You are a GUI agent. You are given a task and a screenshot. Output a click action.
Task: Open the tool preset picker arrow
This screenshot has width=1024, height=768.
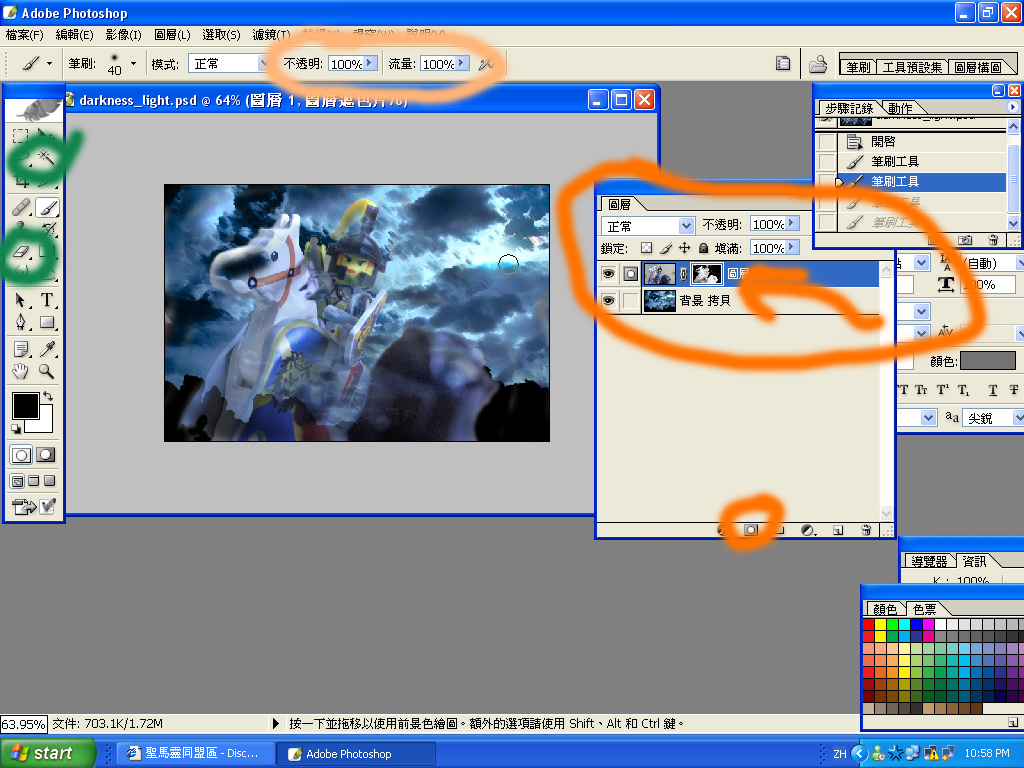[50, 63]
